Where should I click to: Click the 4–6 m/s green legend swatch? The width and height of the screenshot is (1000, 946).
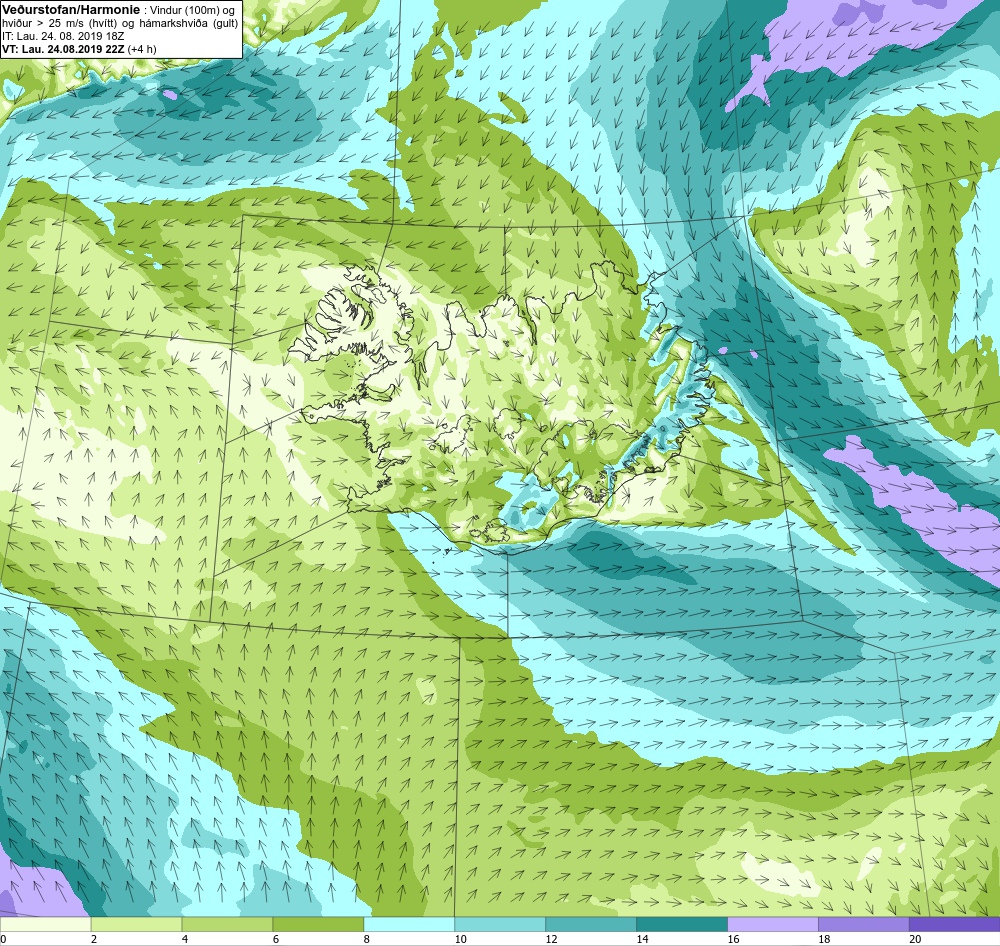click(227, 924)
